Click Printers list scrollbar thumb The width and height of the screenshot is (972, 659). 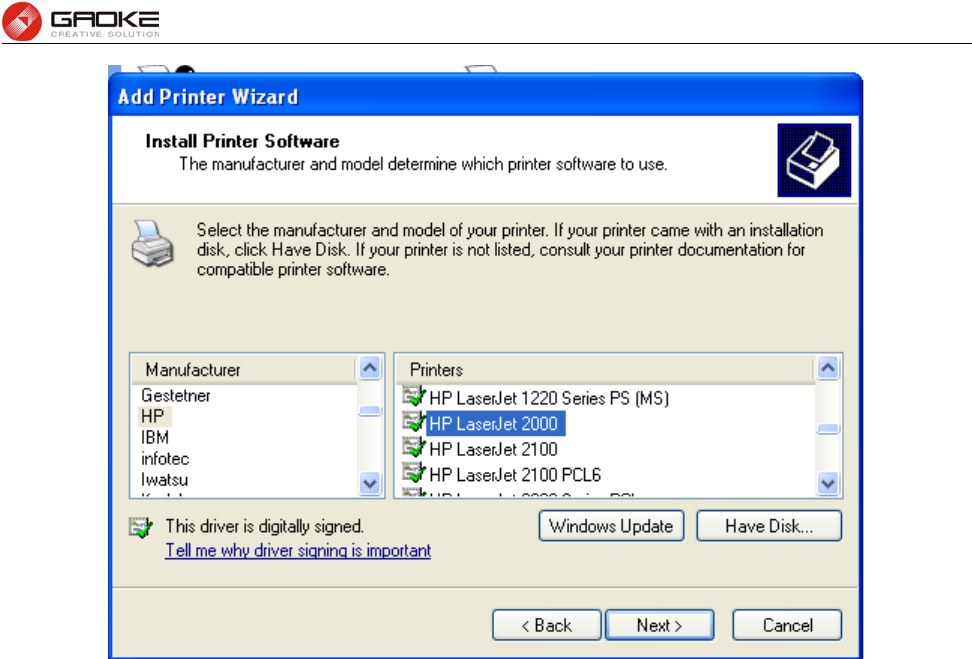[x=828, y=428]
